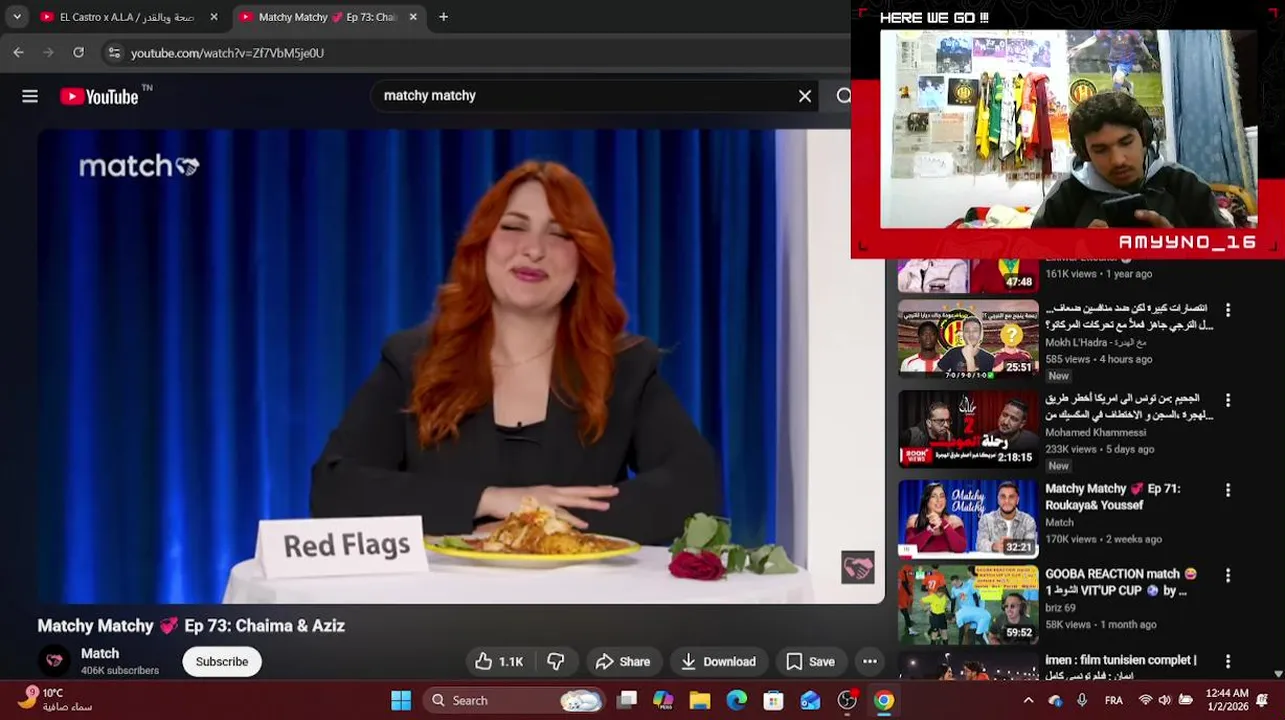Click the taskbar Search box
Screen dimensions: 1285x720
[x=515, y=700]
